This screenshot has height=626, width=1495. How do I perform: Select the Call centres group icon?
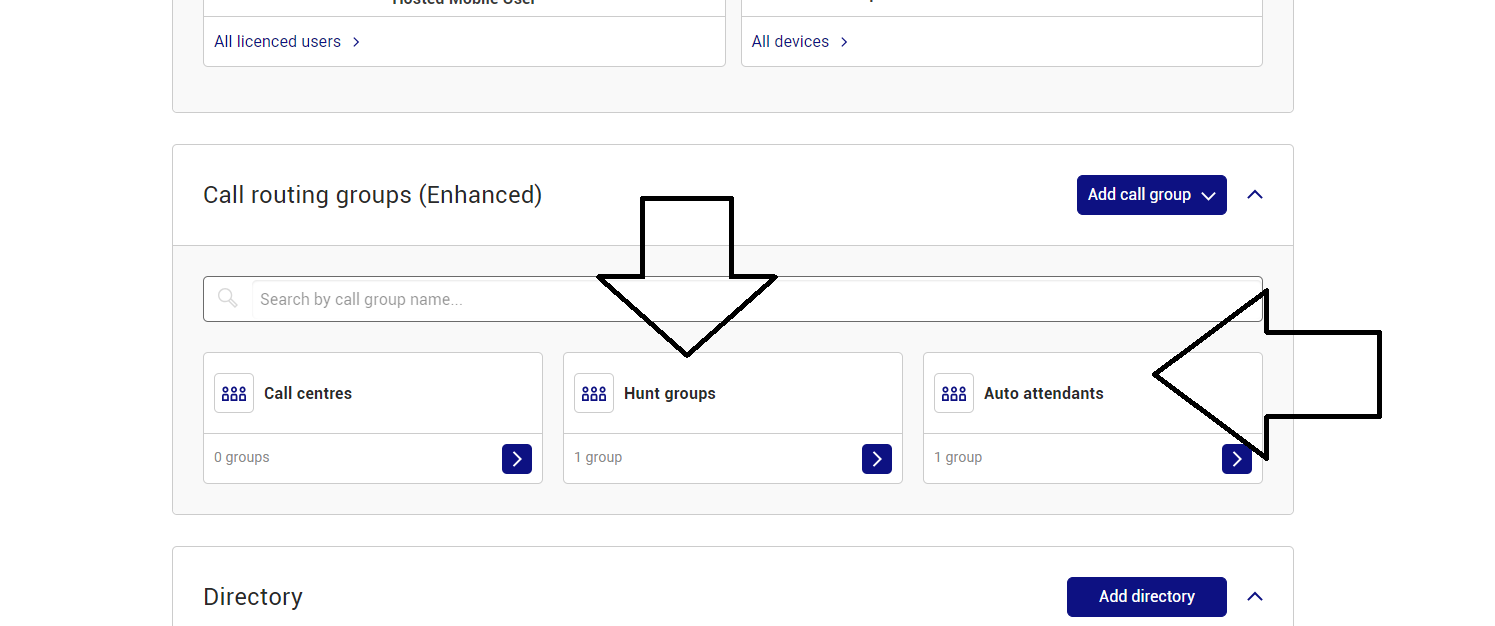pyautogui.click(x=233, y=393)
